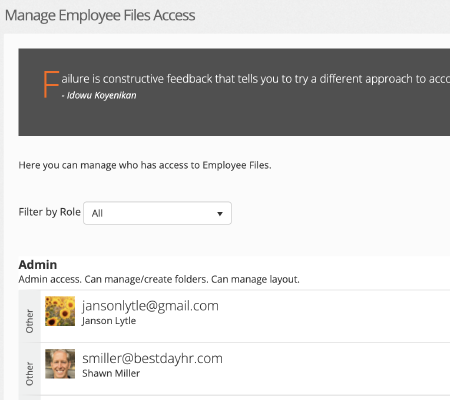Click the All value in role filter
Viewport: 450px width, 400px height.
point(97,213)
